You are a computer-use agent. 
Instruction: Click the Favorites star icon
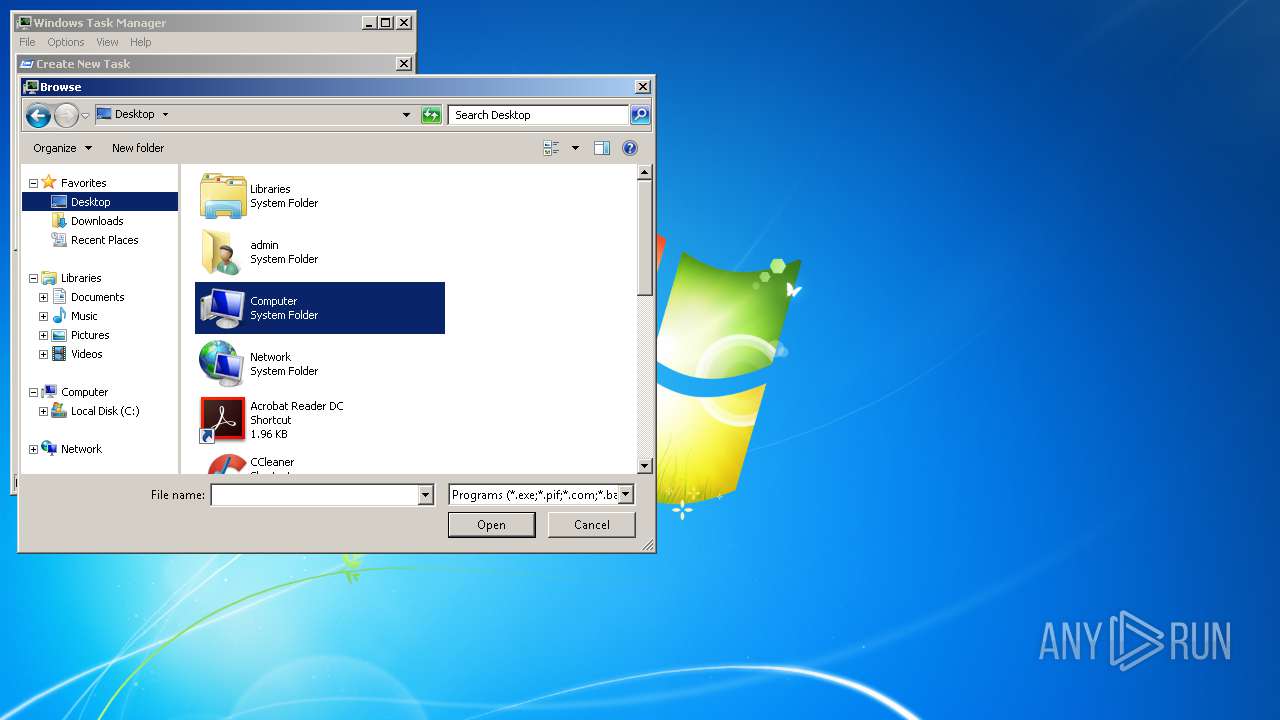(x=49, y=182)
